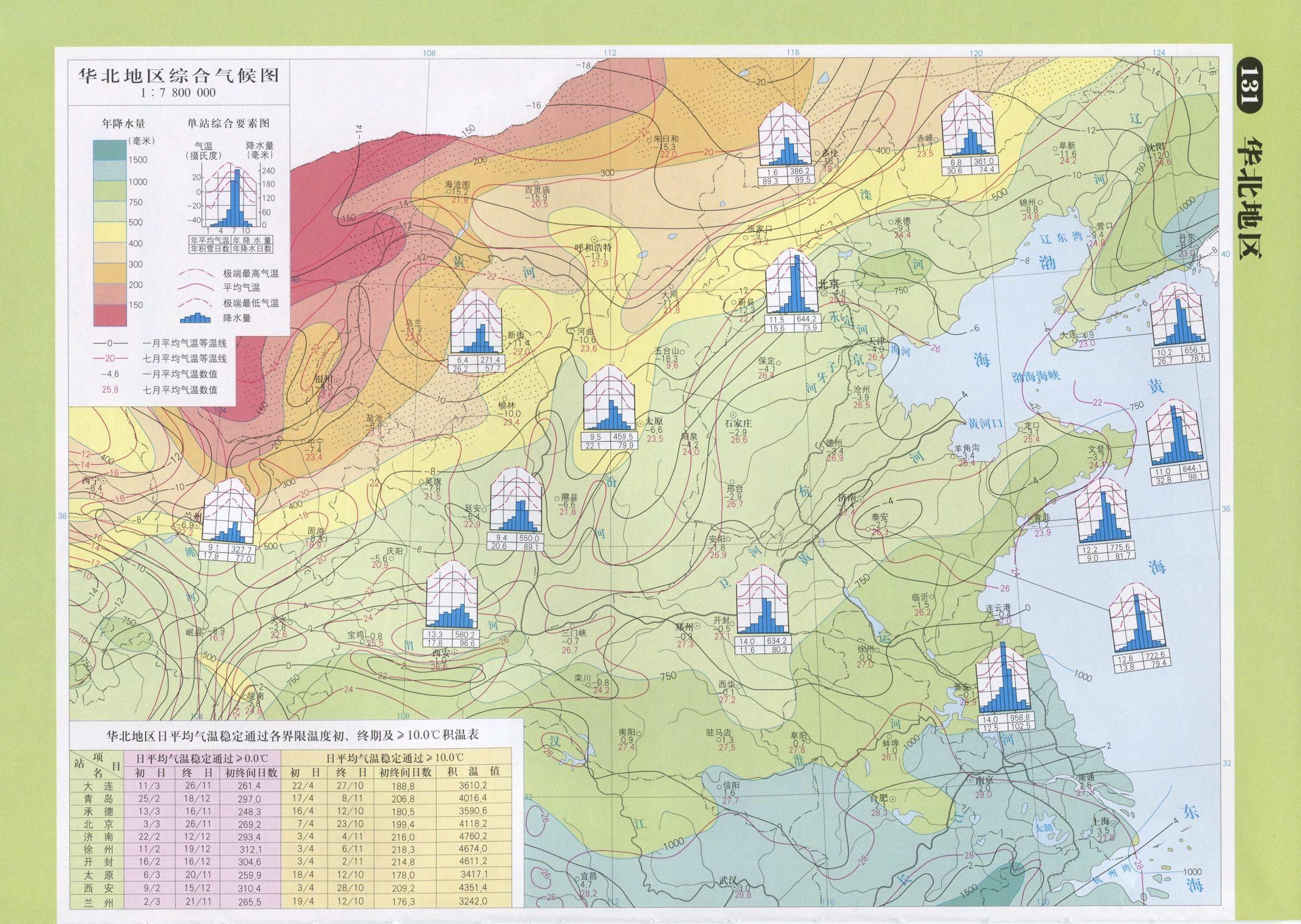Click the label 黄河口 on the map
1301x924 pixels.
[x=986, y=424]
